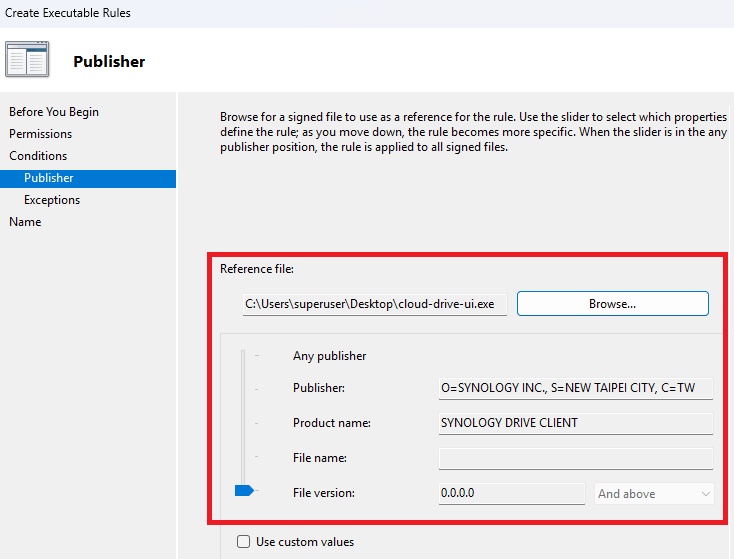Click the File version field showing 0.0.0.0
This screenshot has width=734, height=559.
point(511,493)
